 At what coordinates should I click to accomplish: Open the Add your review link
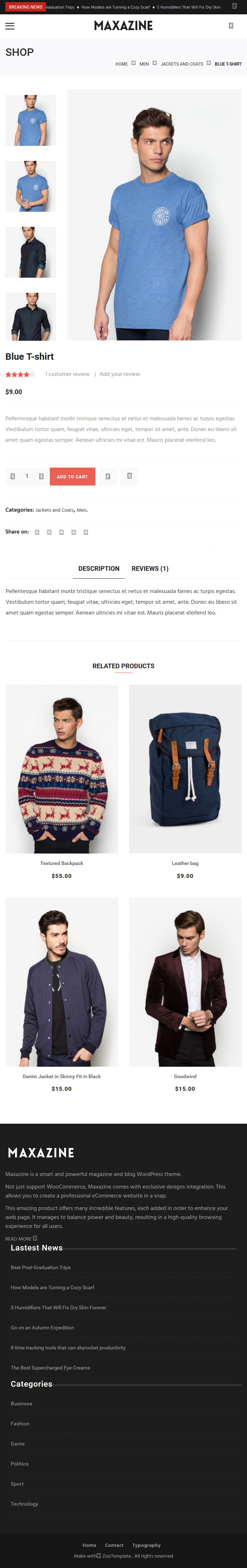click(x=120, y=374)
